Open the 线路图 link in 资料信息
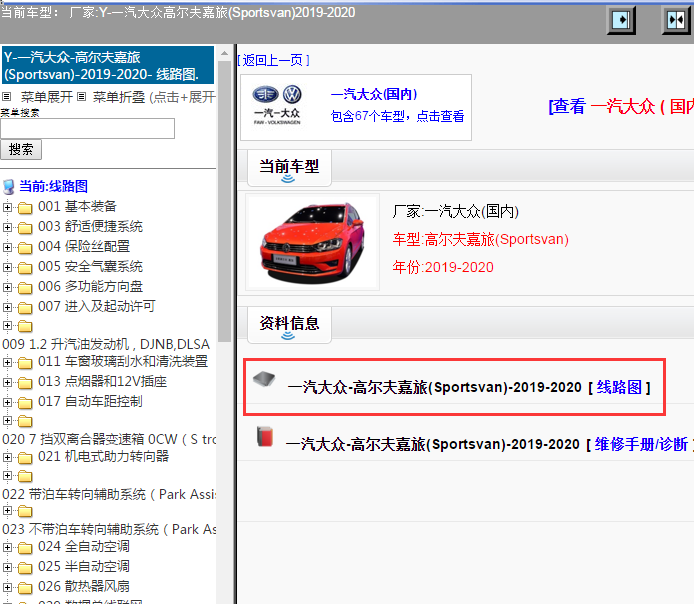 [x=618, y=387]
